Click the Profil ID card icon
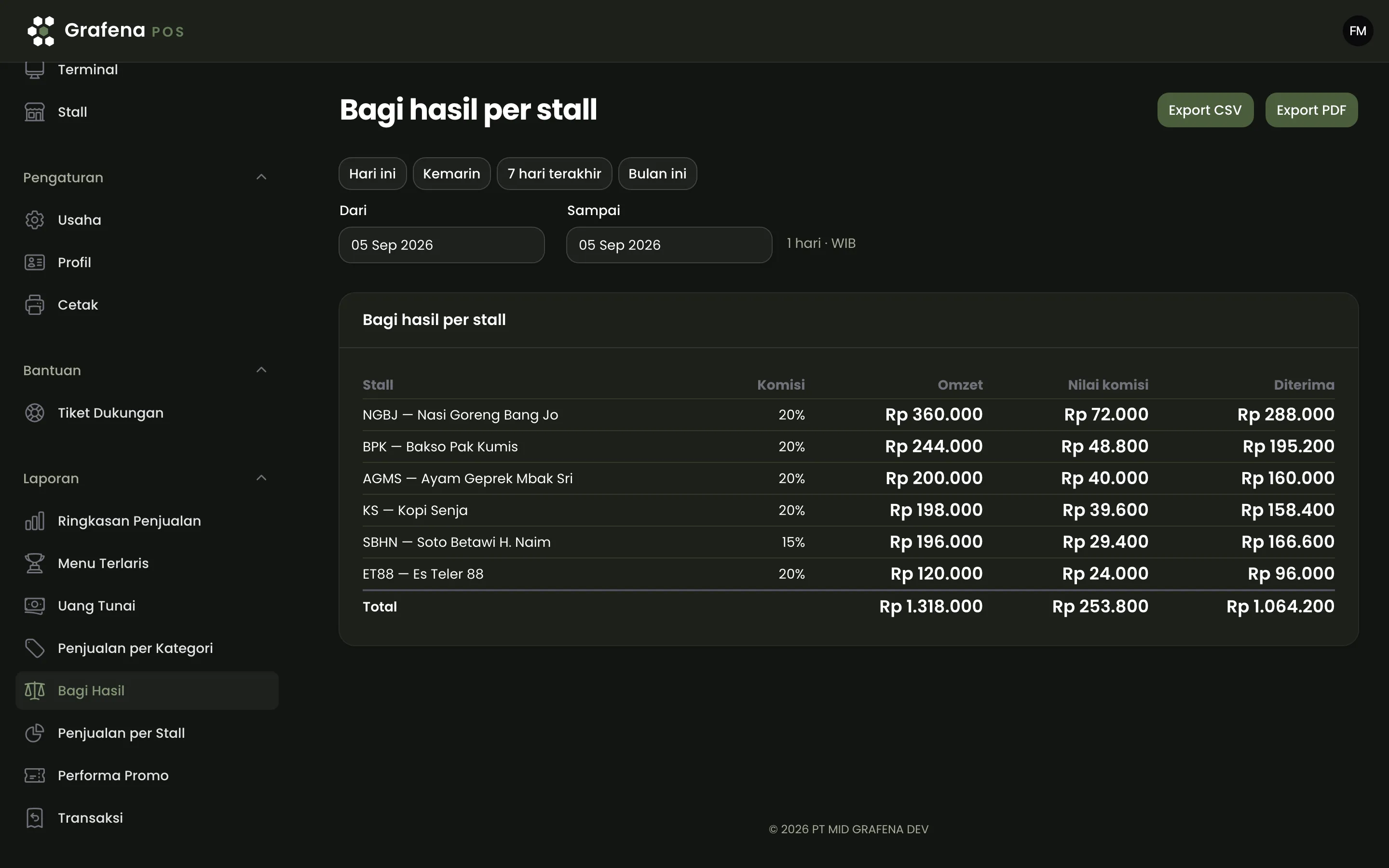This screenshot has width=1389, height=868. [34, 262]
